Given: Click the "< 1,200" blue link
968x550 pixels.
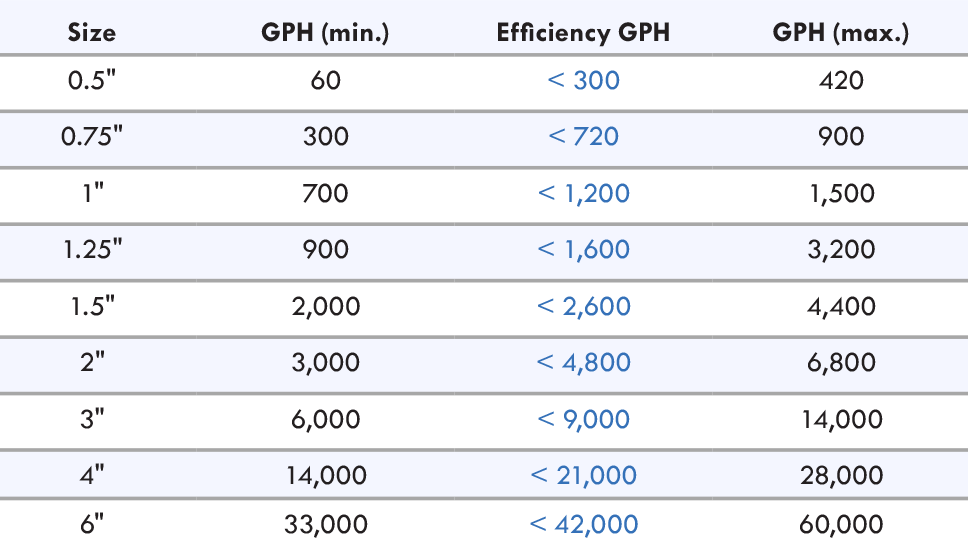Looking at the screenshot, I should pos(584,192).
